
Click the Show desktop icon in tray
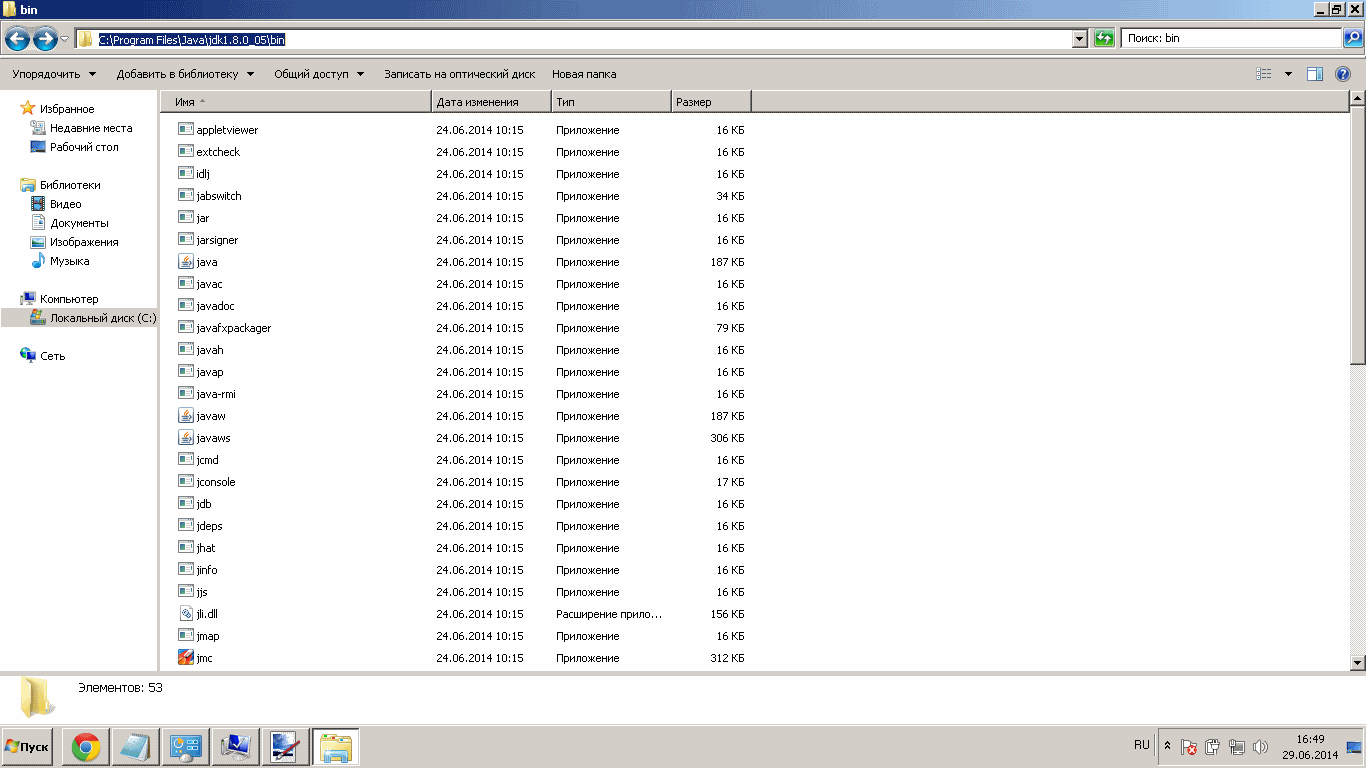pyautogui.click(x=1355, y=747)
